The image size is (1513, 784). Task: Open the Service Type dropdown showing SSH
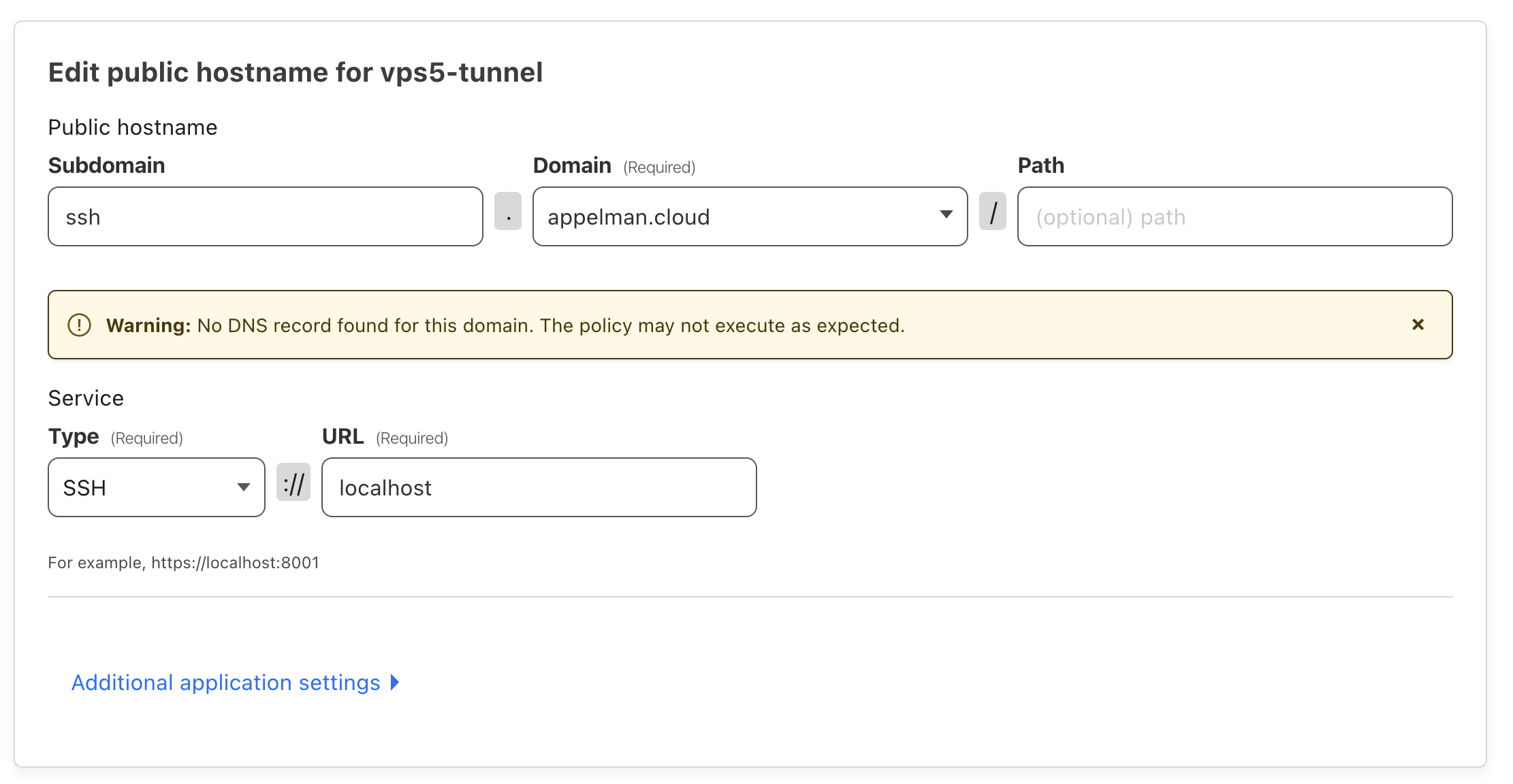pyautogui.click(x=155, y=487)
